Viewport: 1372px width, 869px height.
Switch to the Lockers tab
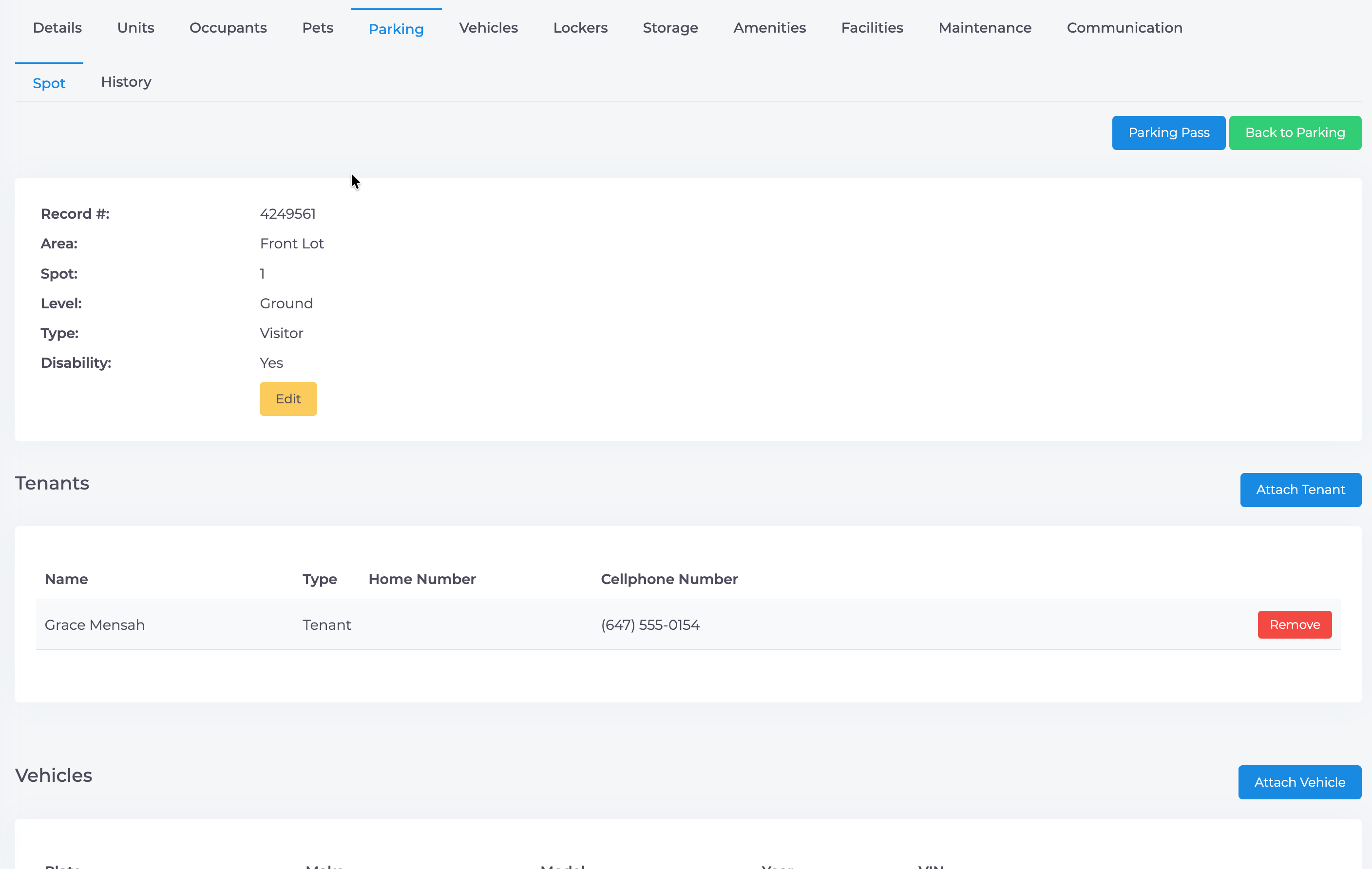580,27
